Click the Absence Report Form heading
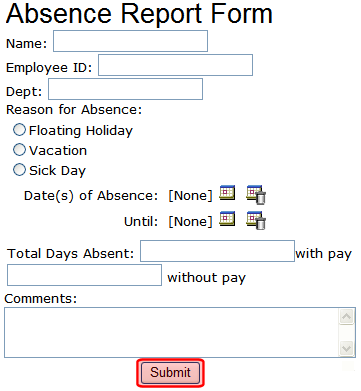Image resolution: width=361 pixels, height=391 pixels. [139, 13]
